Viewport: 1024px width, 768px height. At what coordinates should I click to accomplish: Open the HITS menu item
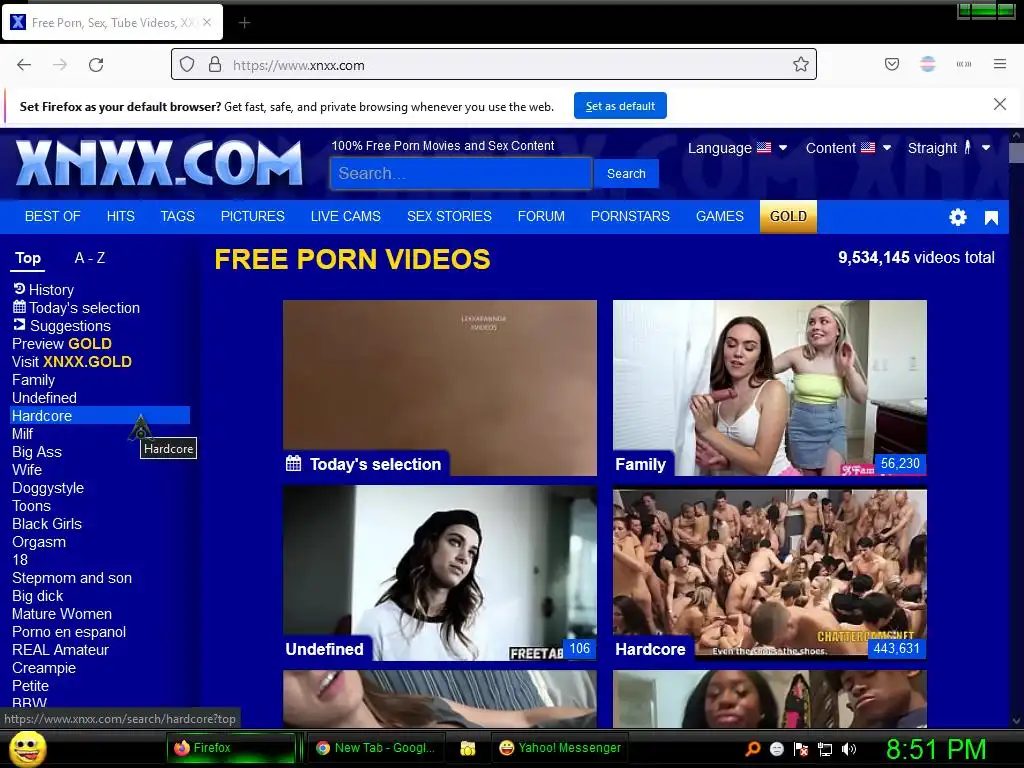121,216
